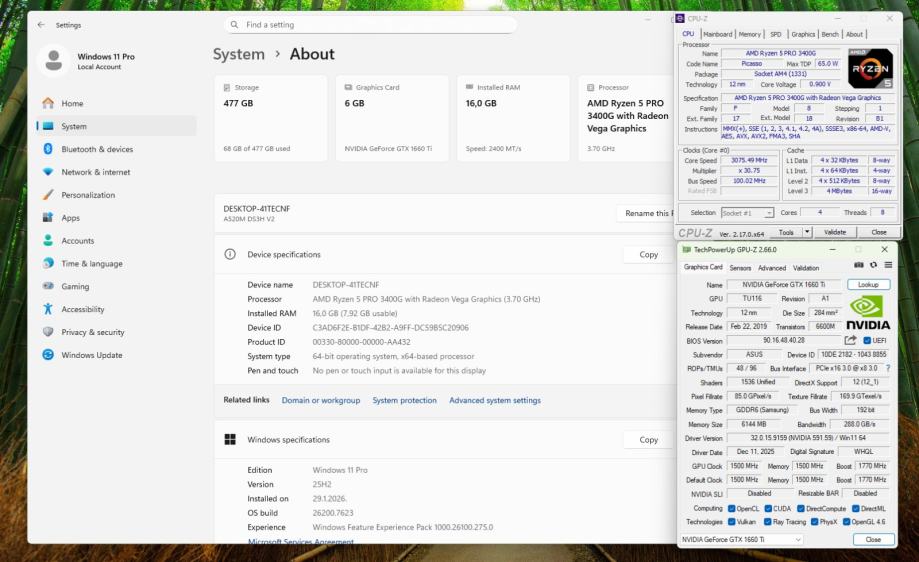Click the Ryzen 5 logo in CPU-Z
The width and height of the screenshot is (919, 562).
(870, 68)
